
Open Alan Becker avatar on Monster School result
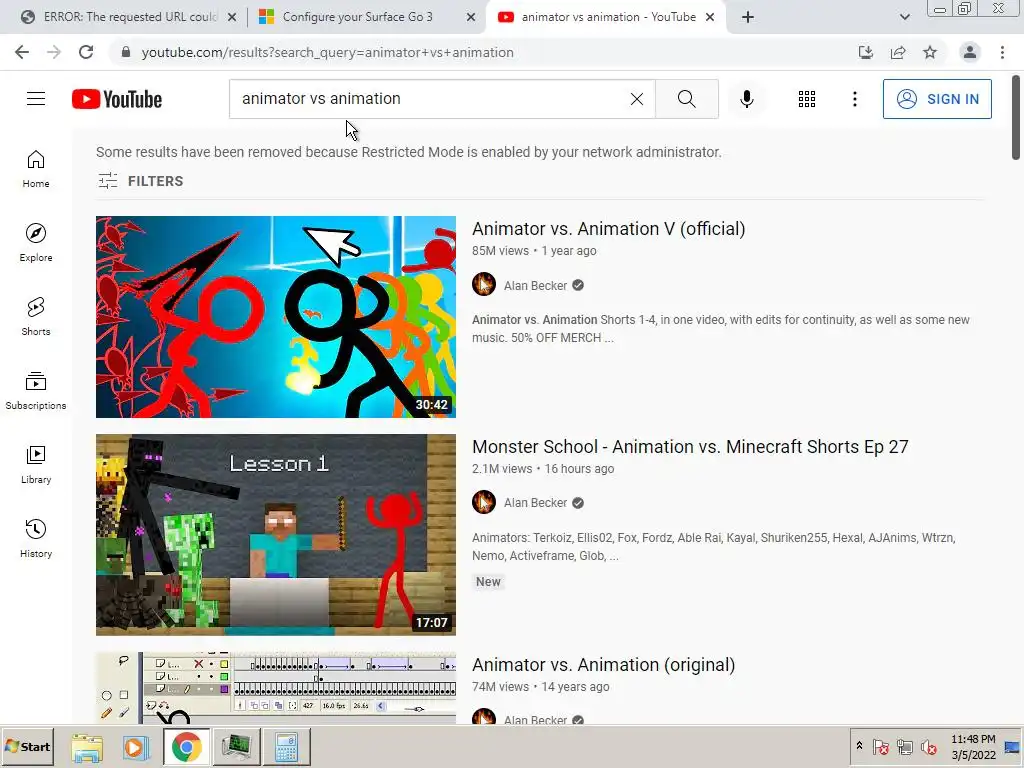(x=484, y=502)
